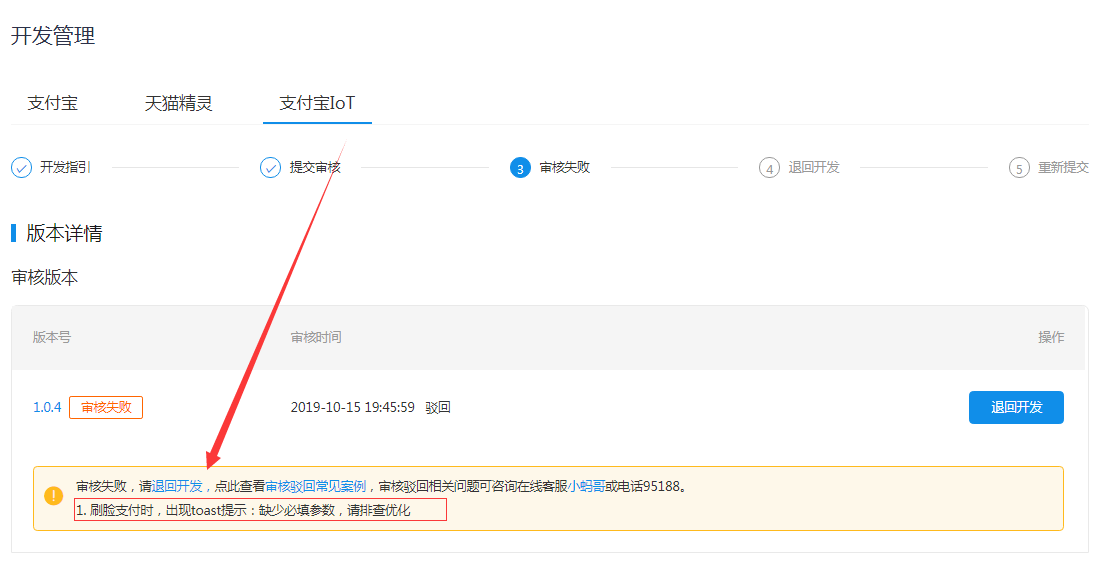Select the 开发指引 step label
The height and width of the screenshot is (582, 1099).
point(65,168)
